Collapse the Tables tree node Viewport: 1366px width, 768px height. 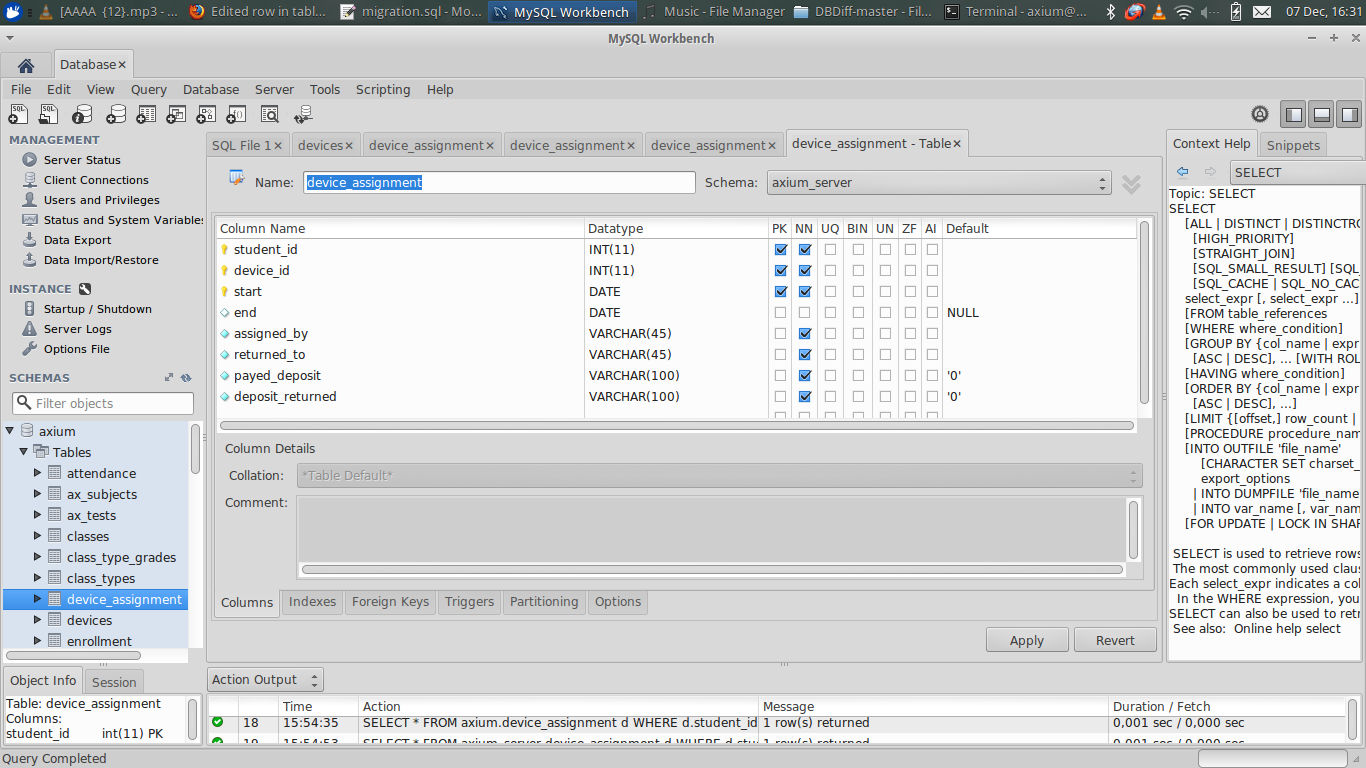click(x=24, y=452)
